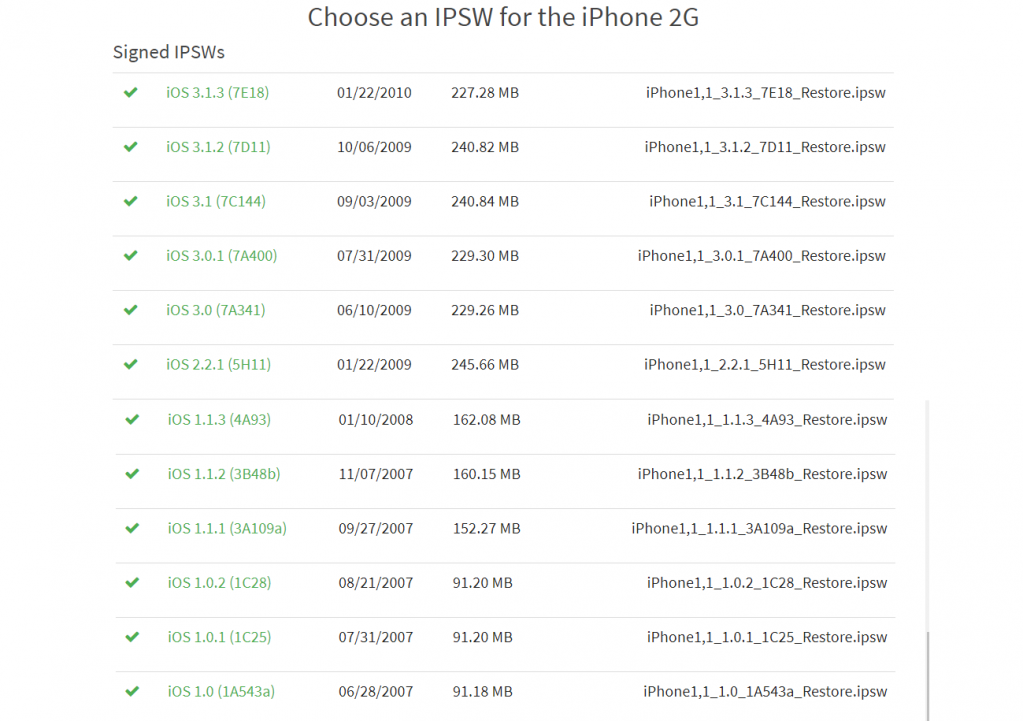Click filename iPhone1,1_3.1.2_7D11_Restore.ipsw
The image size is (1023, 721).
point(765,147)
